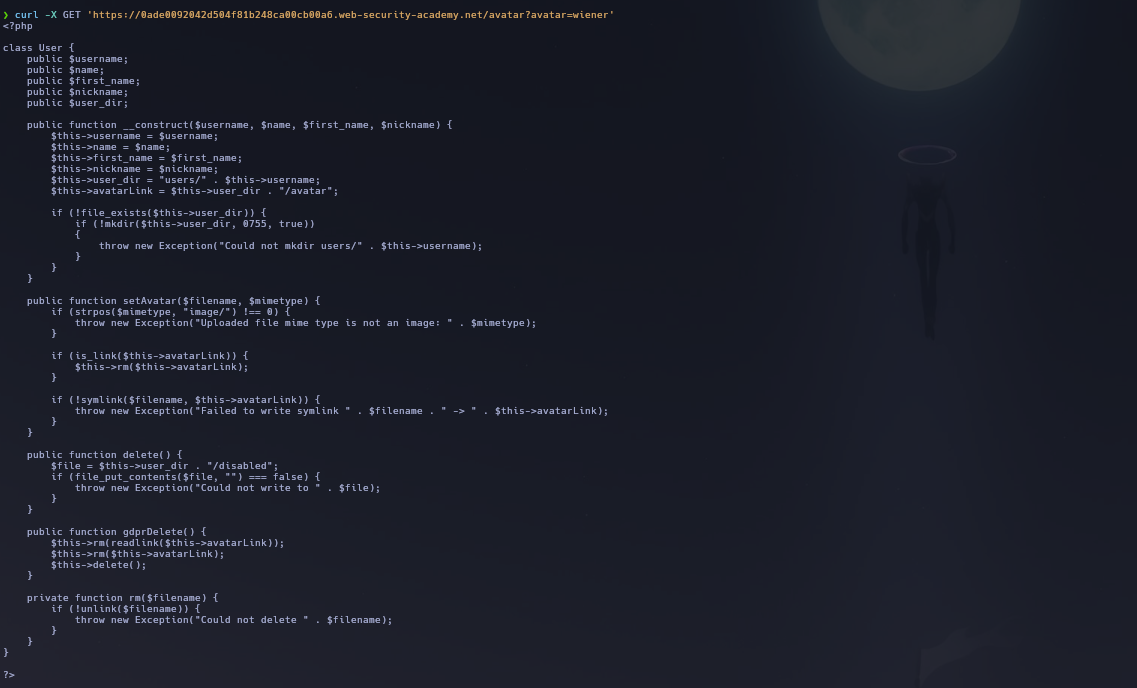Click the prompt arrow before curl

(6, 14)
